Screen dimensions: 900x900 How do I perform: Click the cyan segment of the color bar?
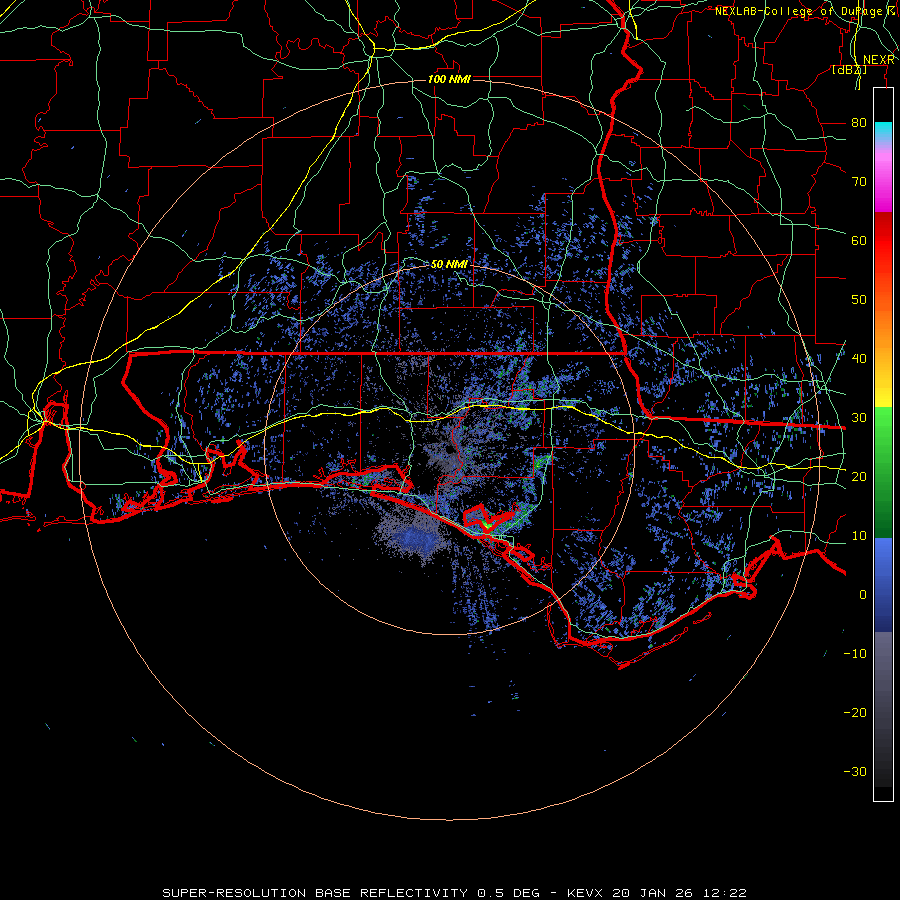pos(883,131)
